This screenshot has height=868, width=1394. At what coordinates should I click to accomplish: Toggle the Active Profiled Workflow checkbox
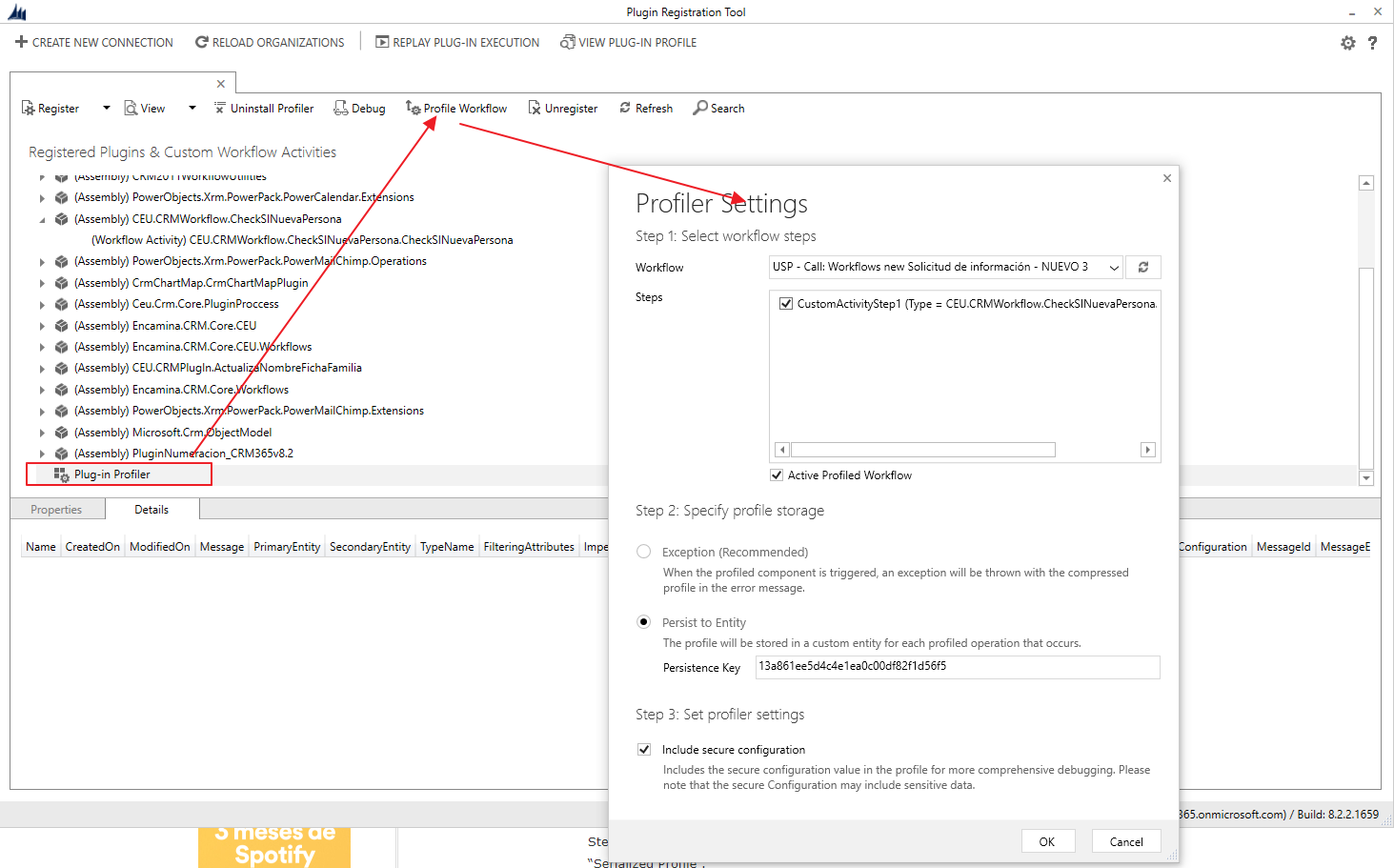(777, 475)
